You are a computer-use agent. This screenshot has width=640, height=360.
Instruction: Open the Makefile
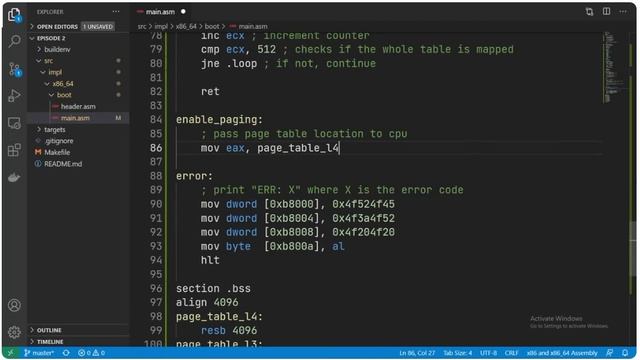(57, 152)
